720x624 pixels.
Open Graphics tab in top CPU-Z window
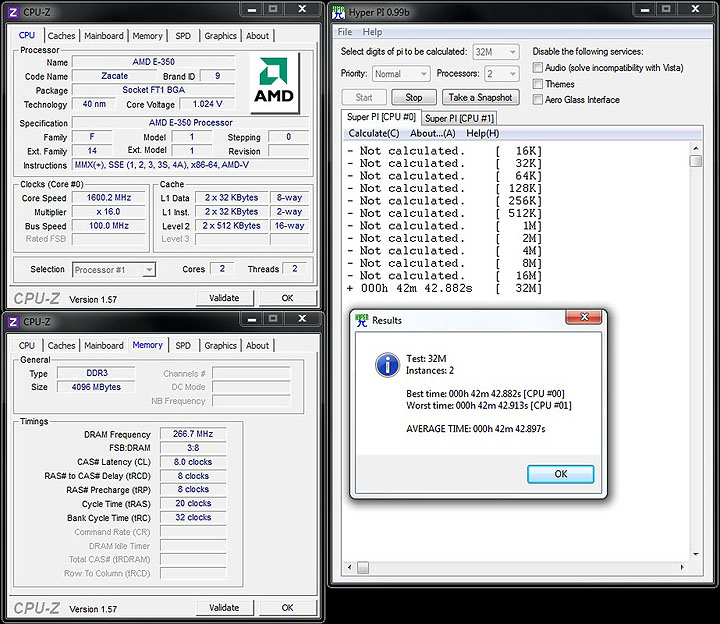tap(220, 36)
